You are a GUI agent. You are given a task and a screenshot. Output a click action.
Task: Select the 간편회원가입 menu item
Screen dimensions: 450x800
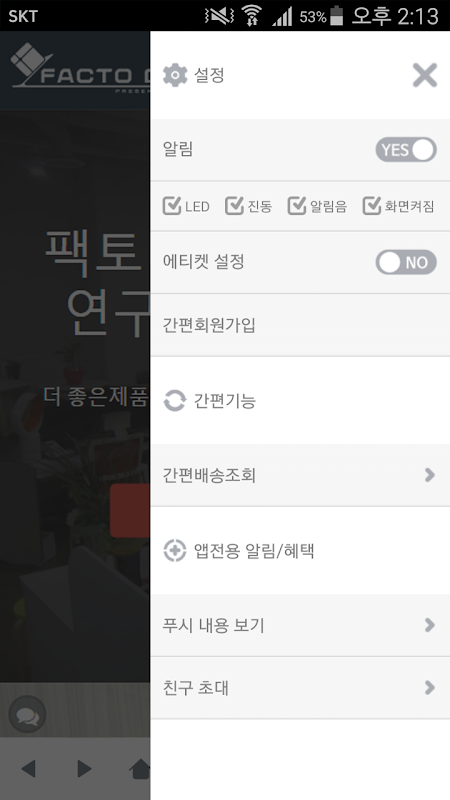tap(300, 325)
